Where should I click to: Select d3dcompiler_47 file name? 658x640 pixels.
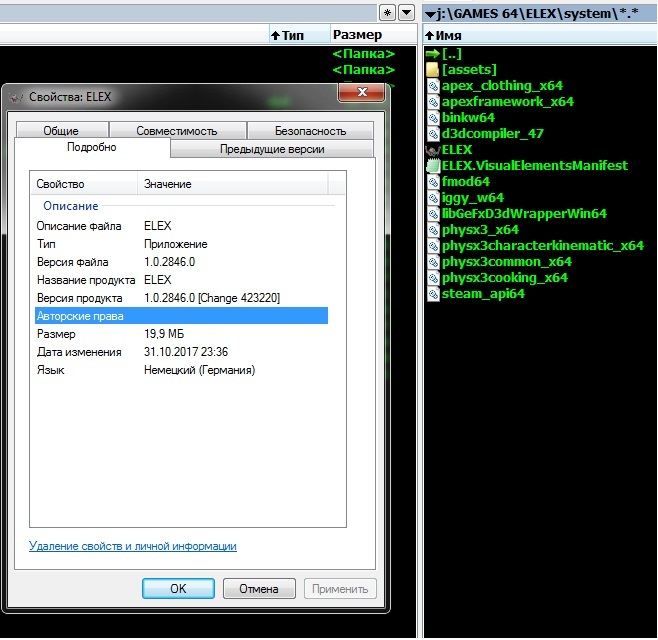click(493, 134)
